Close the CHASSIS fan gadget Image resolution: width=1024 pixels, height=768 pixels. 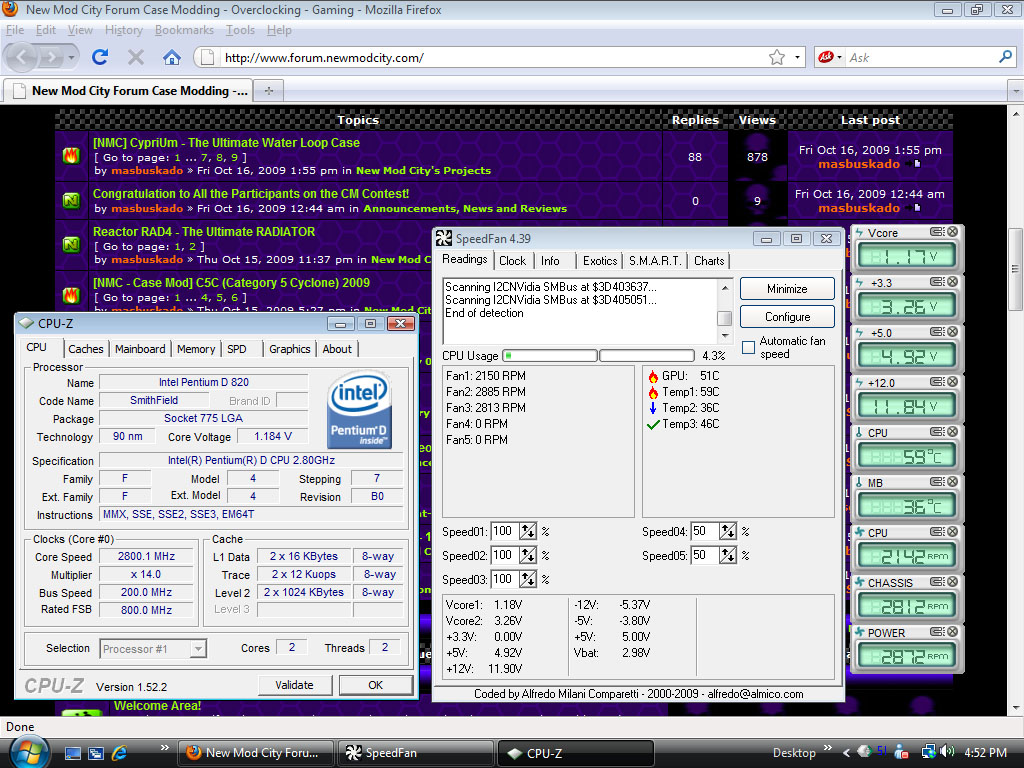952,582
